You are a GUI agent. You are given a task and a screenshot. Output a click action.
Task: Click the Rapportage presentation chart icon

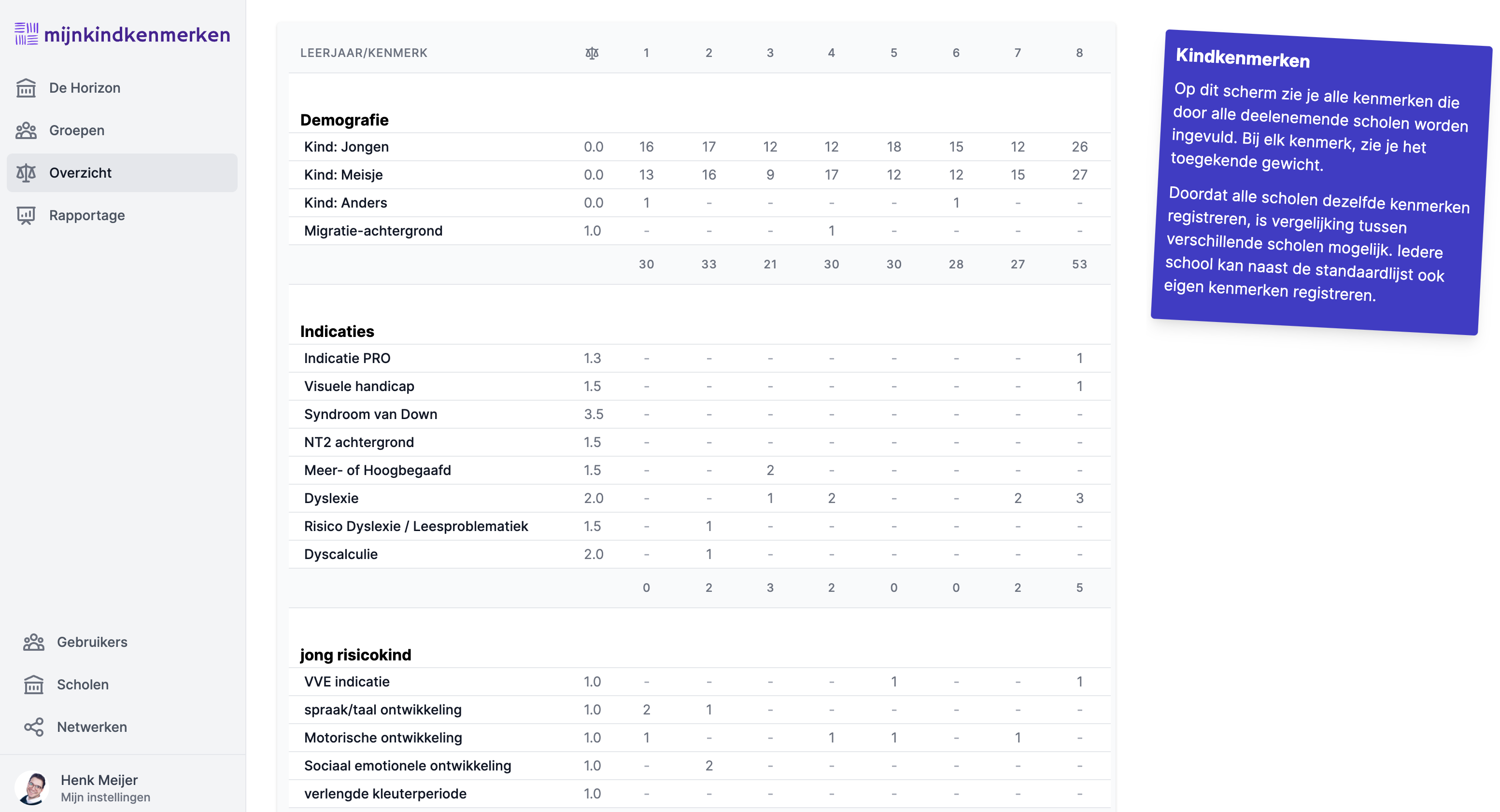[26, 215]
